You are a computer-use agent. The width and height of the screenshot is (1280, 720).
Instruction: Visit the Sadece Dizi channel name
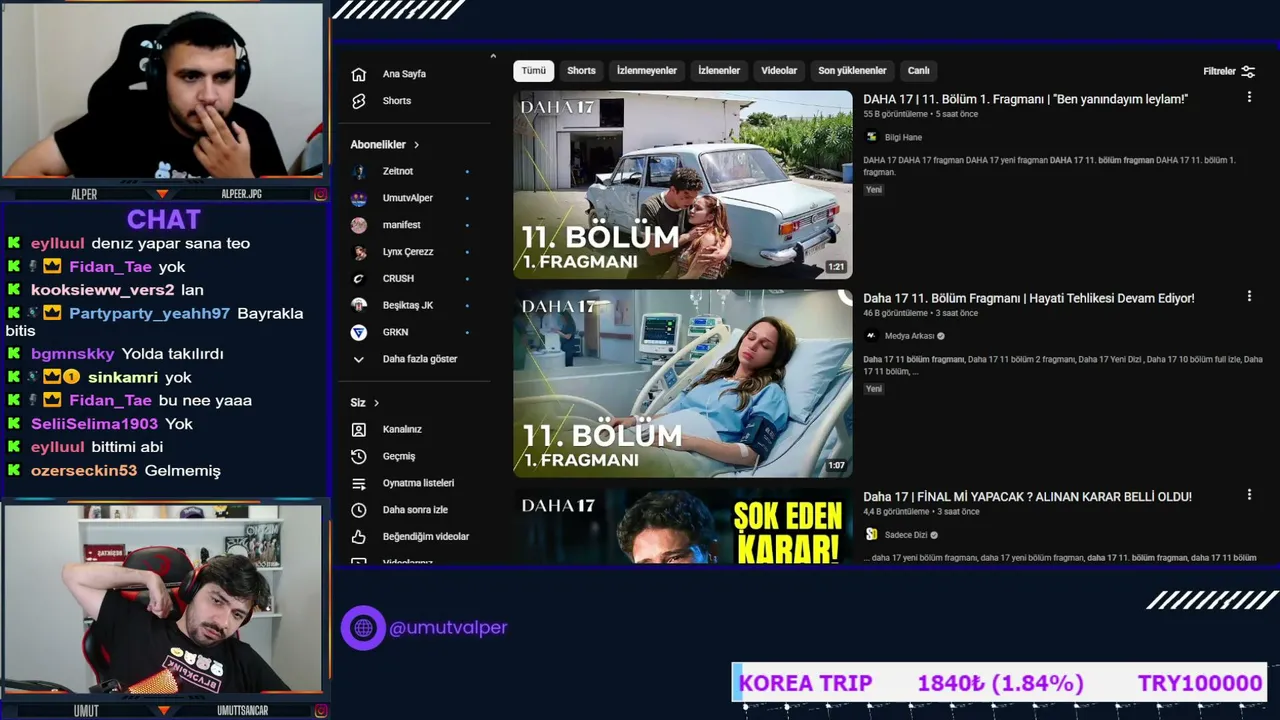pyautogui.click(x=906, y=535)
